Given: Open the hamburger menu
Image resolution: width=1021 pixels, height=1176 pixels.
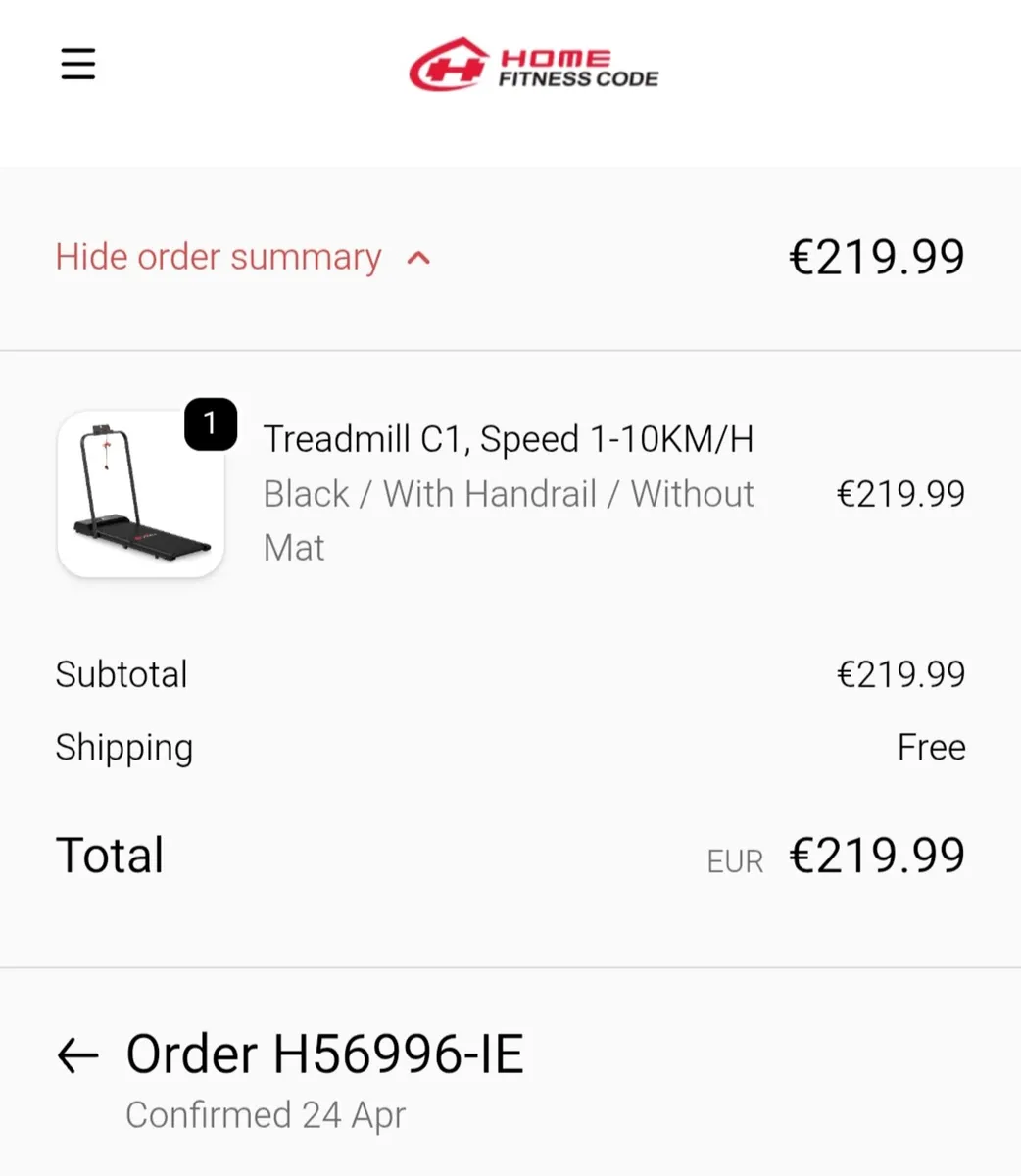Looking at the screenshot, I should tap(78, 65).
